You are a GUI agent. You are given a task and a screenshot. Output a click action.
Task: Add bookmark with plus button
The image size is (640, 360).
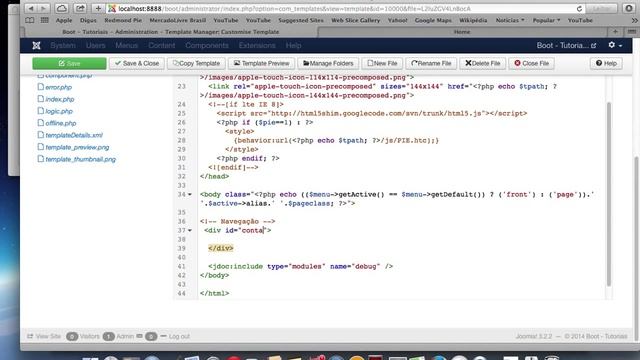[x=98, y=8]
